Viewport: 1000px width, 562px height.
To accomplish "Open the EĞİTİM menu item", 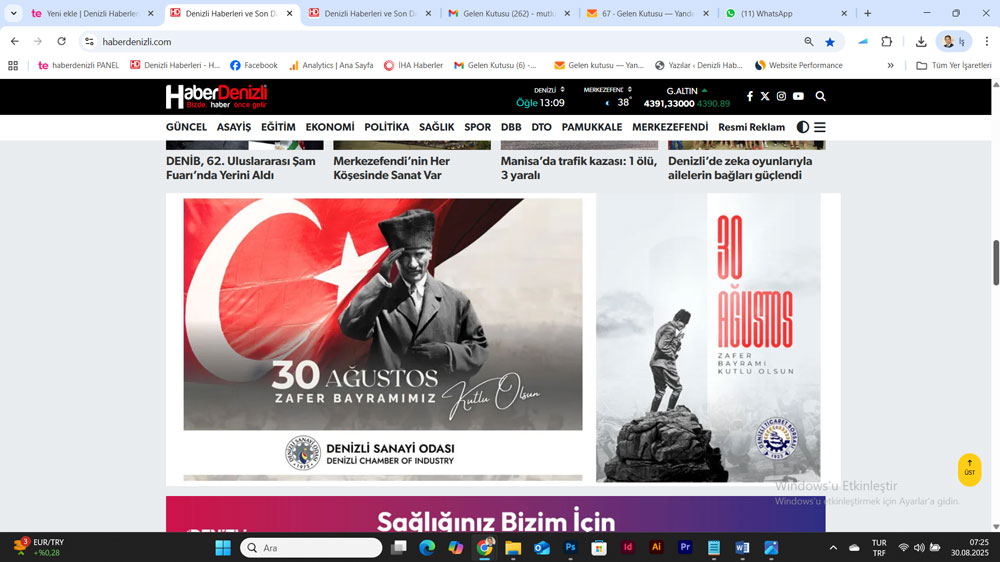I will pyautogui.click(x=278, y=127).
